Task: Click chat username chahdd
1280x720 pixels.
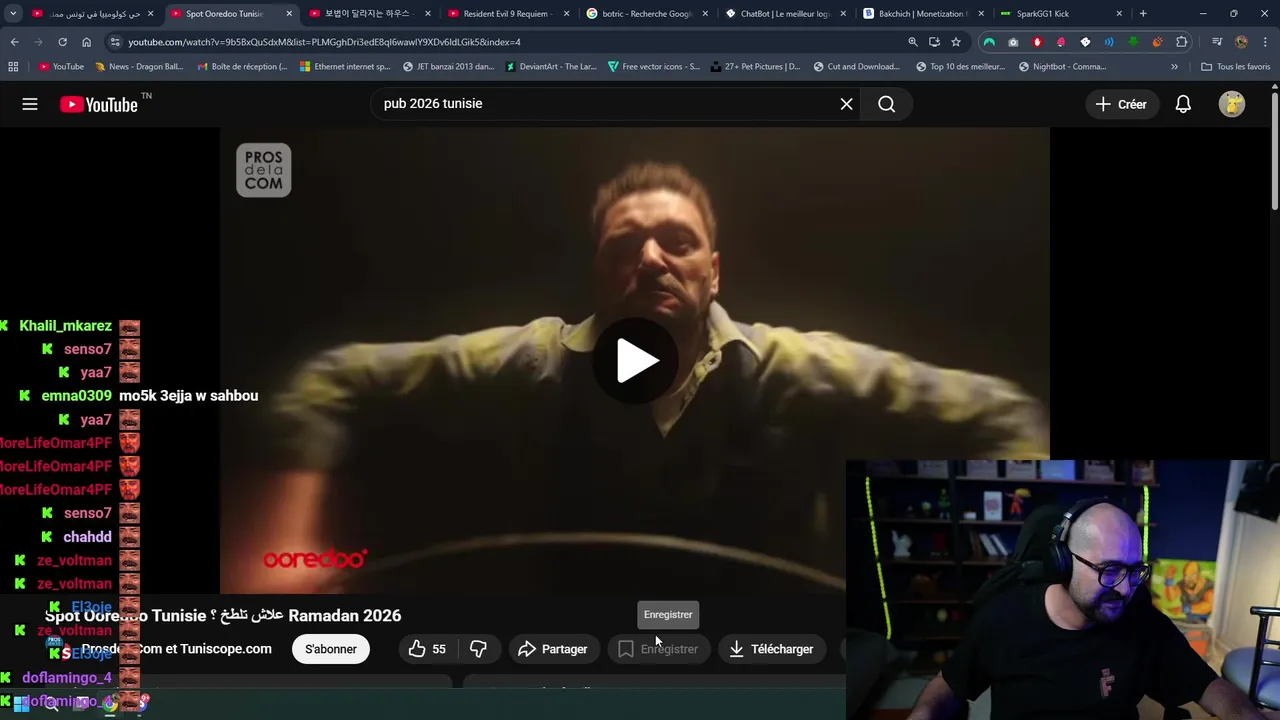Action: [87, 537]
